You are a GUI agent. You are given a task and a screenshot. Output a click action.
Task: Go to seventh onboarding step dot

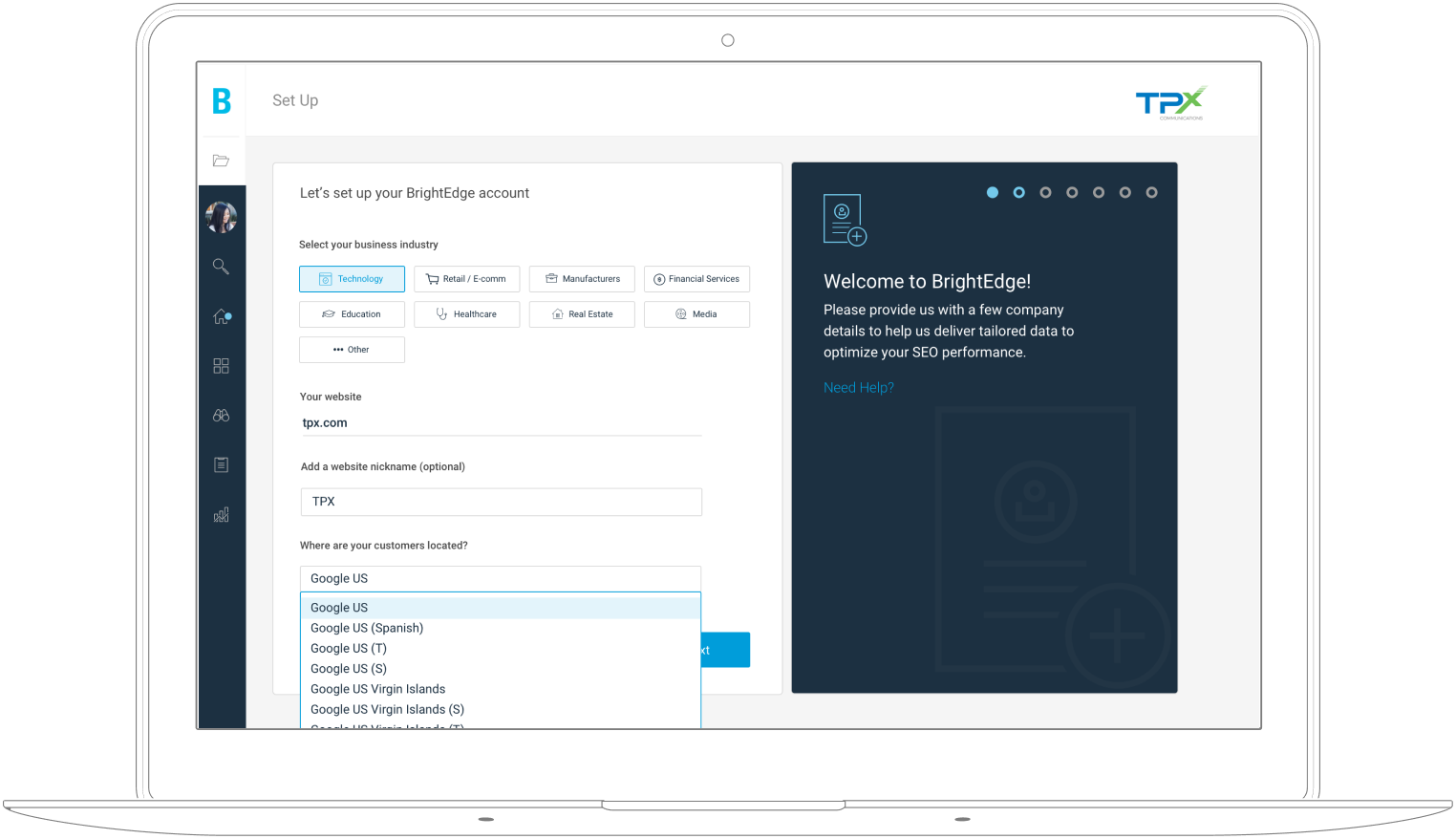click(x=1152, y=193)
